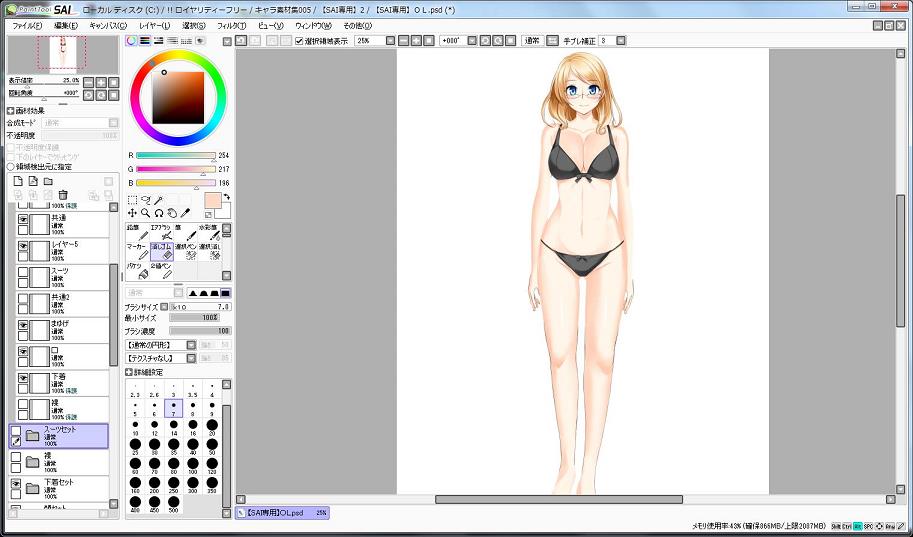Select brush size 7 preset
This screenshot has height=537, width=913.
click(x=173, y=409)
